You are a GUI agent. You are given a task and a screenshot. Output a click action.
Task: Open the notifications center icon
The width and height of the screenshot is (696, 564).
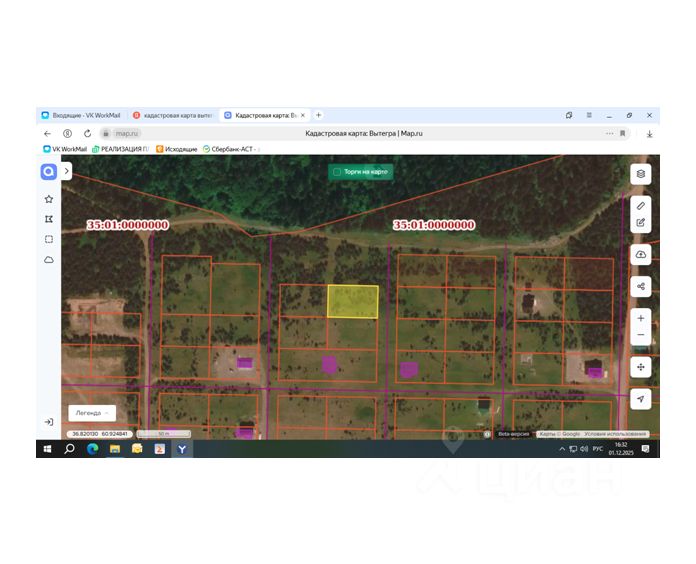coord(646,450)
